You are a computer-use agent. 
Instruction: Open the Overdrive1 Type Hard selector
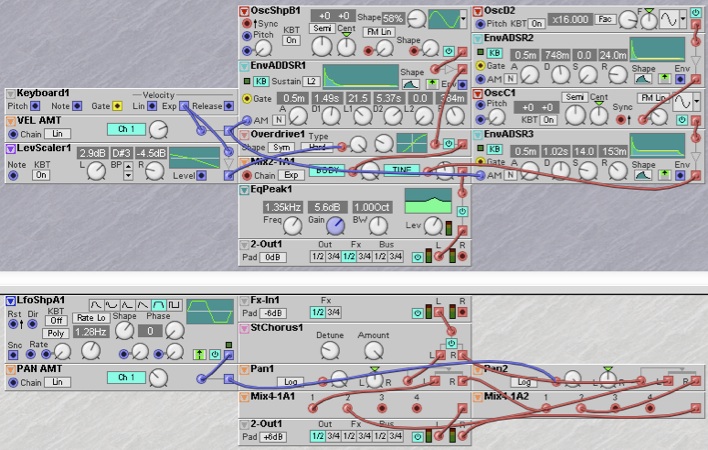[321, 146]
